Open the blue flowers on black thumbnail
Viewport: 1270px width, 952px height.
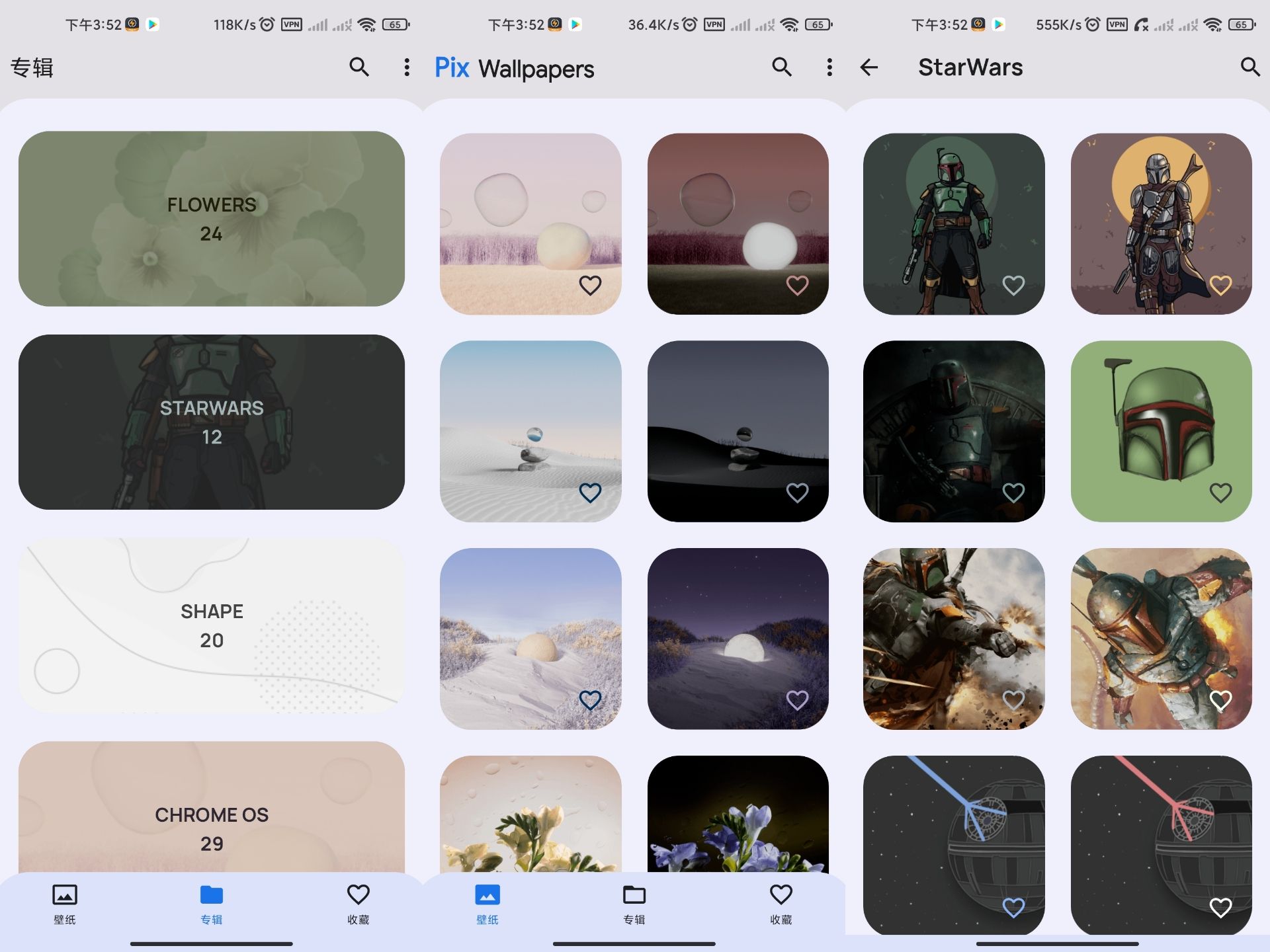coord(738,814)
